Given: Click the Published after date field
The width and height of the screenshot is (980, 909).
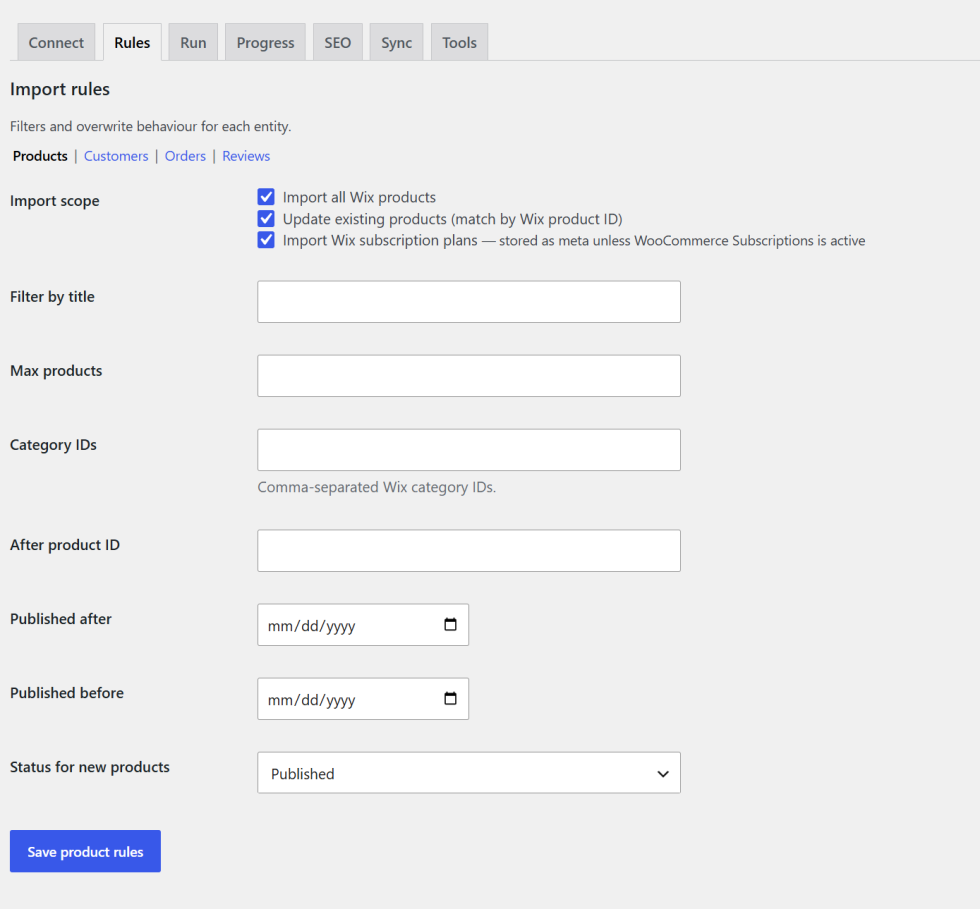Looking at the screenshot, I should [363, 625].
